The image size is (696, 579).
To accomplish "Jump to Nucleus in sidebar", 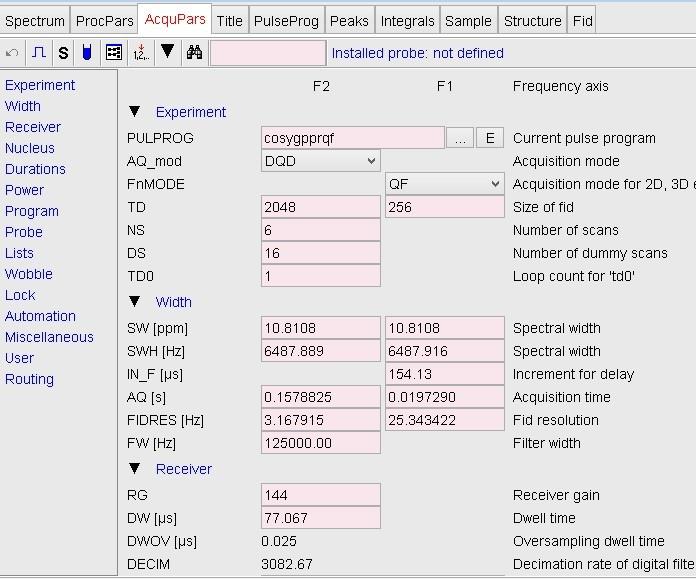I will click(30, 148).
